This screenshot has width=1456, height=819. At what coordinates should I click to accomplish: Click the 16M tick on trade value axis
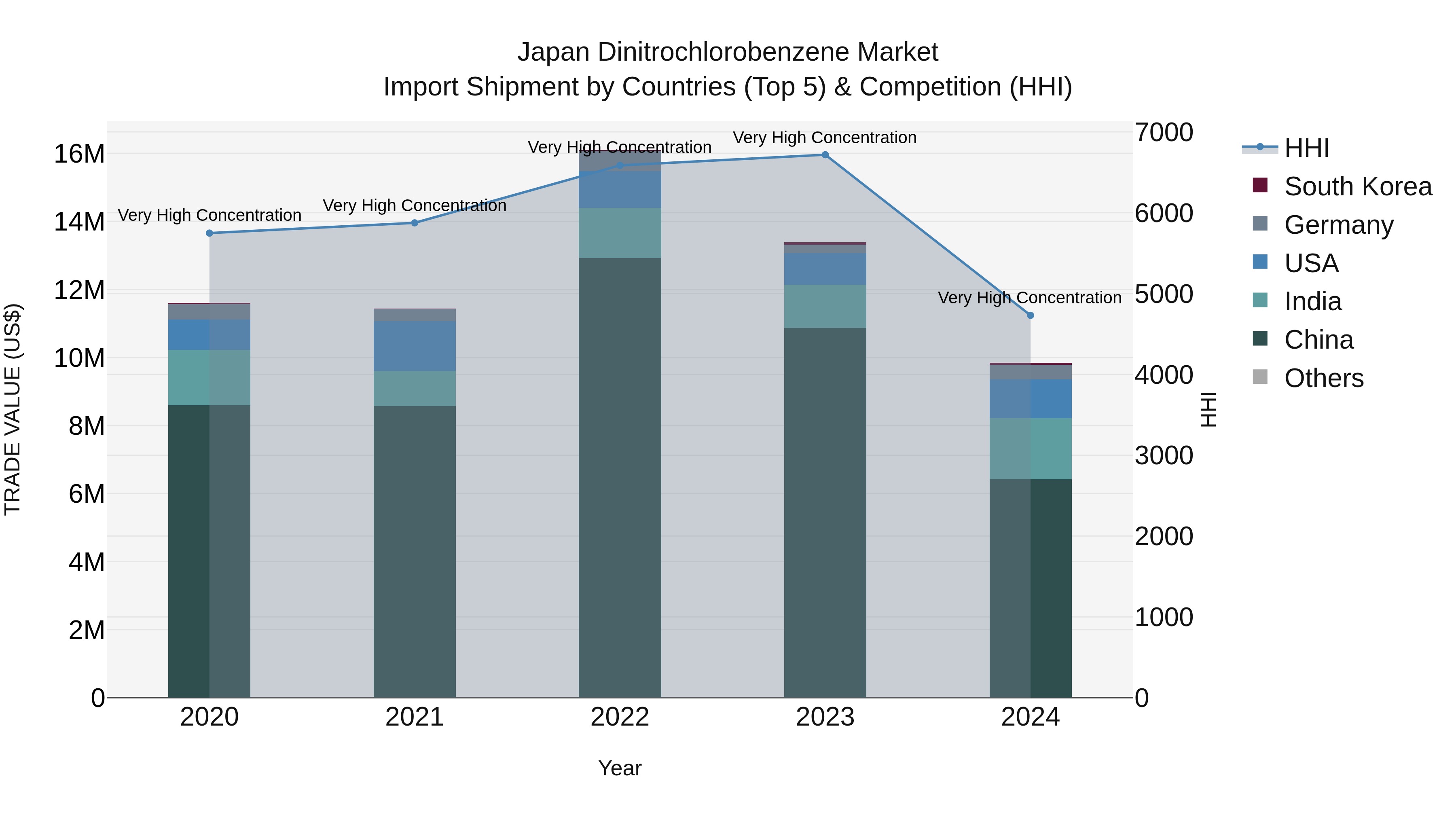79,154
